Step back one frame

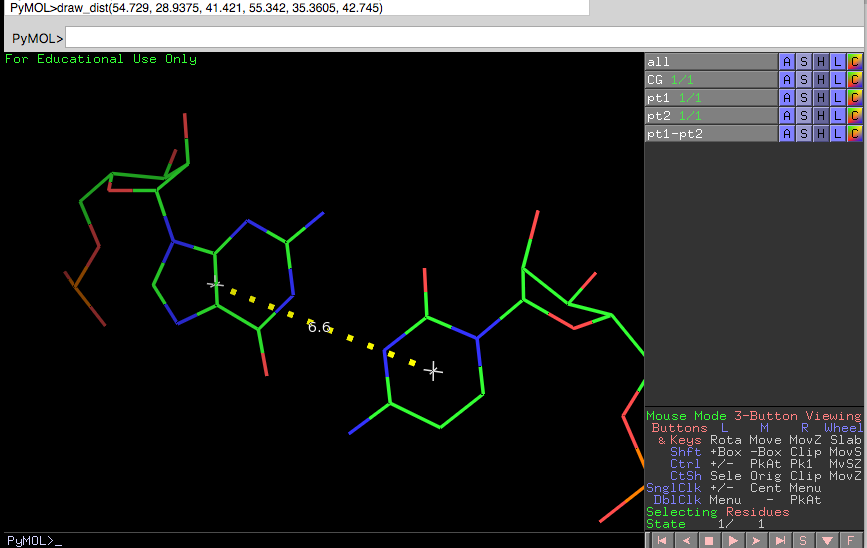[686, 540]
